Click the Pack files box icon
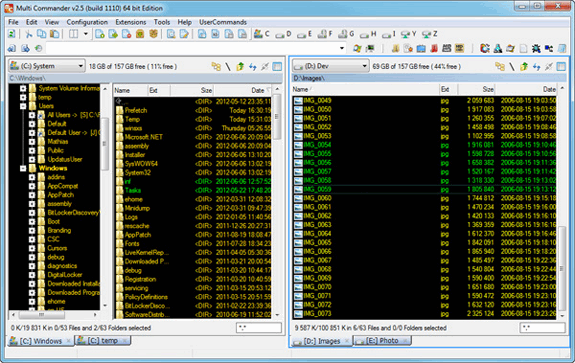This screenshot has width=575, height=363. (140, 34)
